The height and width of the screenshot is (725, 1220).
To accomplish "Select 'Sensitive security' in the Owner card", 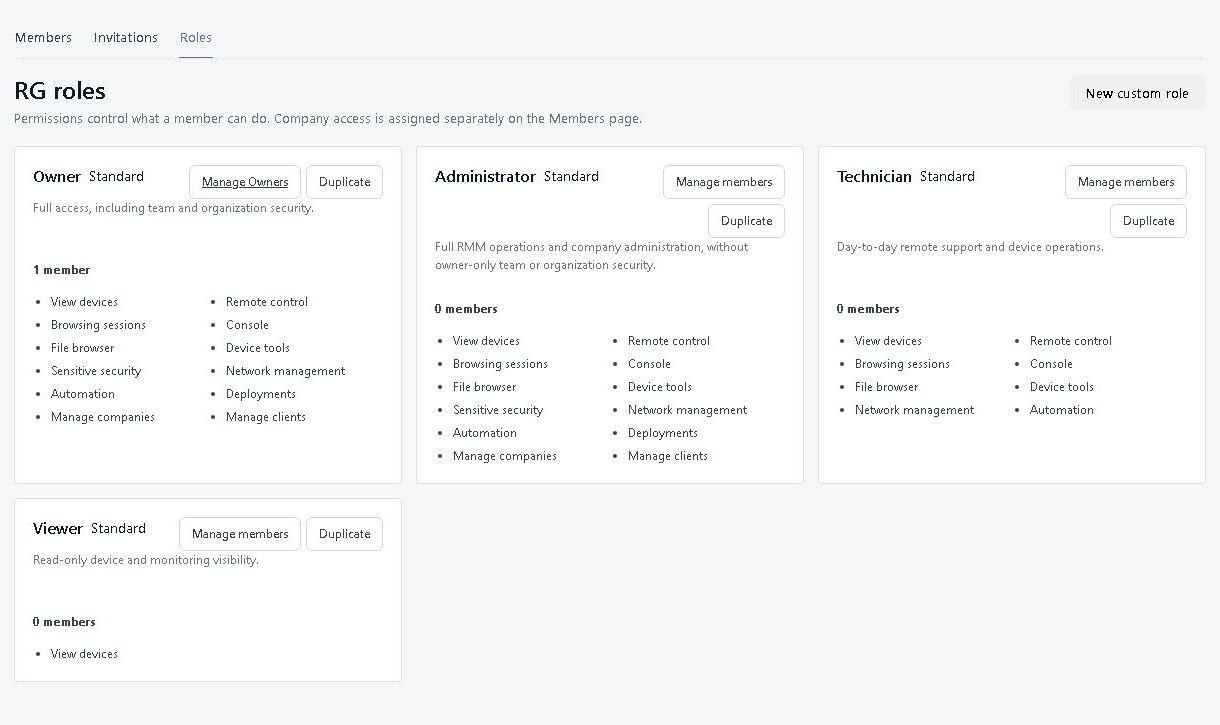I will click(96, 371).
